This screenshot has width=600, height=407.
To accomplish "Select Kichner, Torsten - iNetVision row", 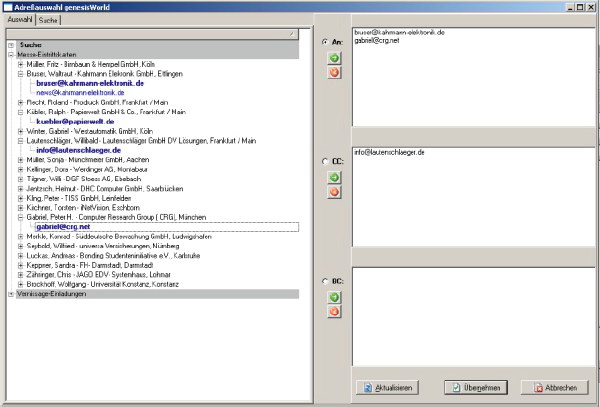I will click(83, 208).
